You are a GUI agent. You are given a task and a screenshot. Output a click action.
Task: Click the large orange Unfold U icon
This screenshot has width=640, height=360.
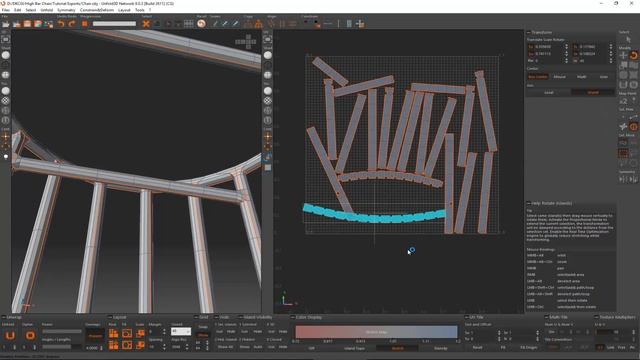[x=10, y=336]
